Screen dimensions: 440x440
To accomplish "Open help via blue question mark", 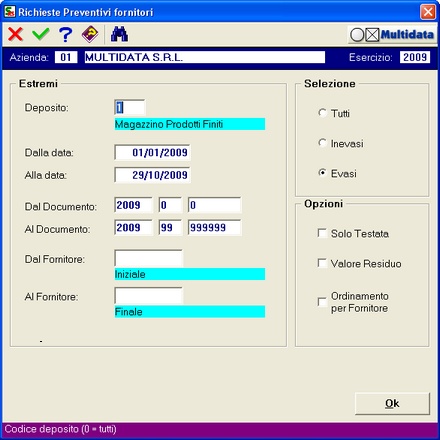I will coord(65,34).
